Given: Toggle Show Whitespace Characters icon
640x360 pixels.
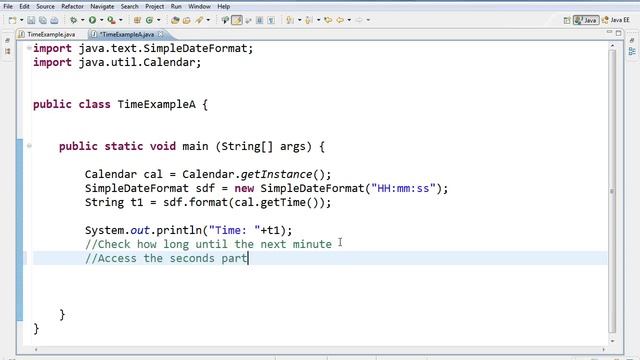Looking at the screenshot, I should pyautogui.click(x=271, y=20).
